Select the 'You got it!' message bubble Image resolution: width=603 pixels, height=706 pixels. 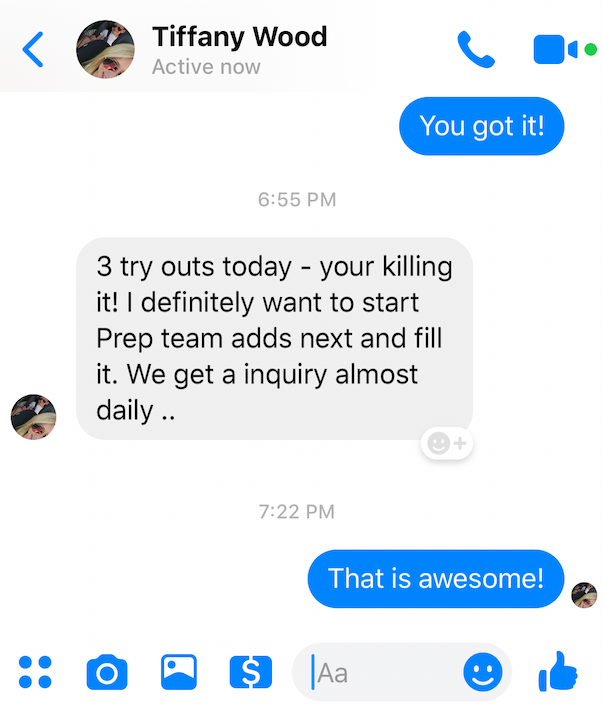[x=481, y=126]
